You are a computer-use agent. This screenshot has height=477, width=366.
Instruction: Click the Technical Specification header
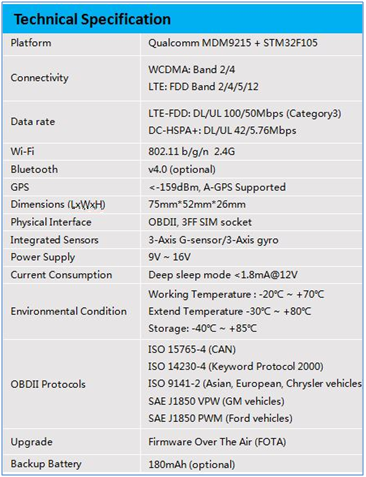92,19
